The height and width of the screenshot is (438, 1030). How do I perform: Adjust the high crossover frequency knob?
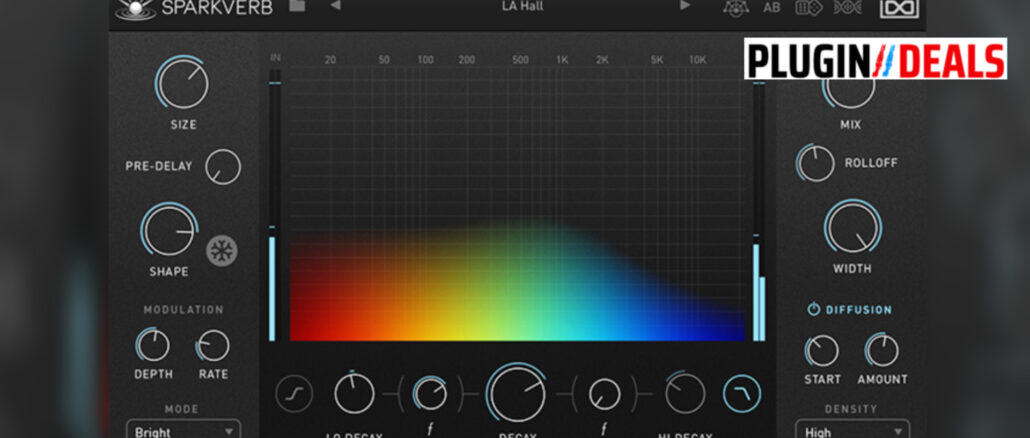coord(604,394)
